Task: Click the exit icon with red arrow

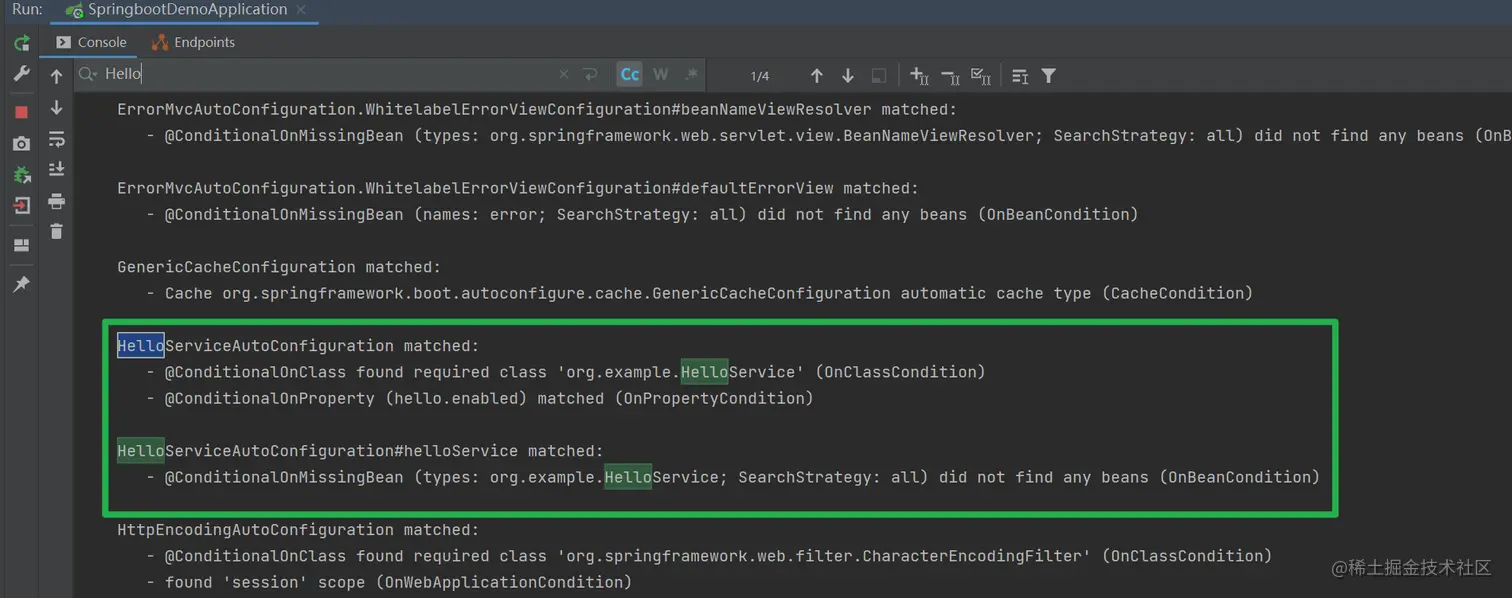Action: coord(21,206)
